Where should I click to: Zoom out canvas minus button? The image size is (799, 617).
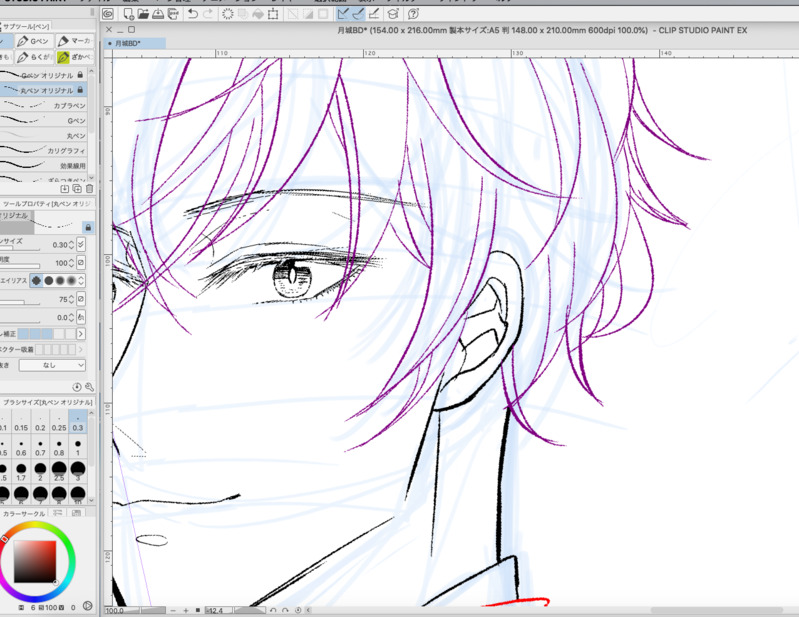173,610
